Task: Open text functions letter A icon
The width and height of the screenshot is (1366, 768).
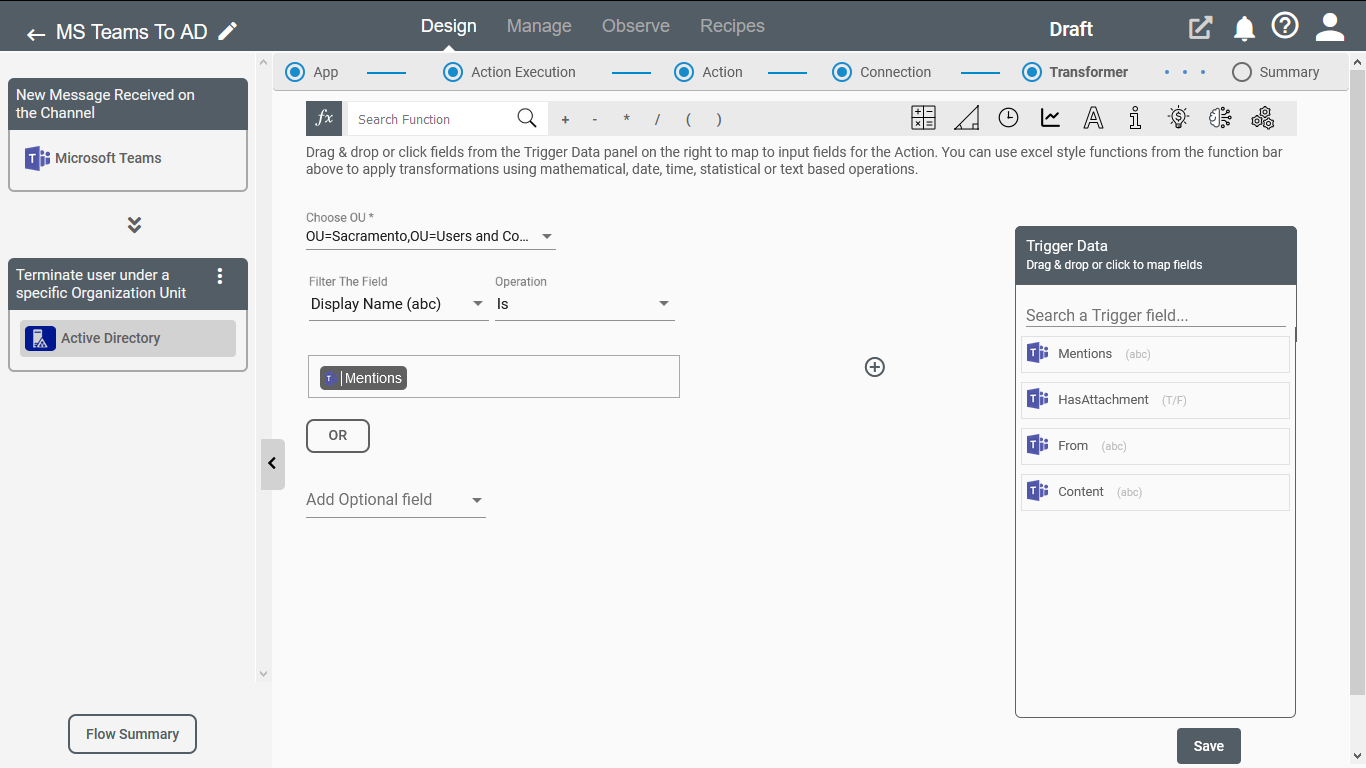Action: [1093, 118]
